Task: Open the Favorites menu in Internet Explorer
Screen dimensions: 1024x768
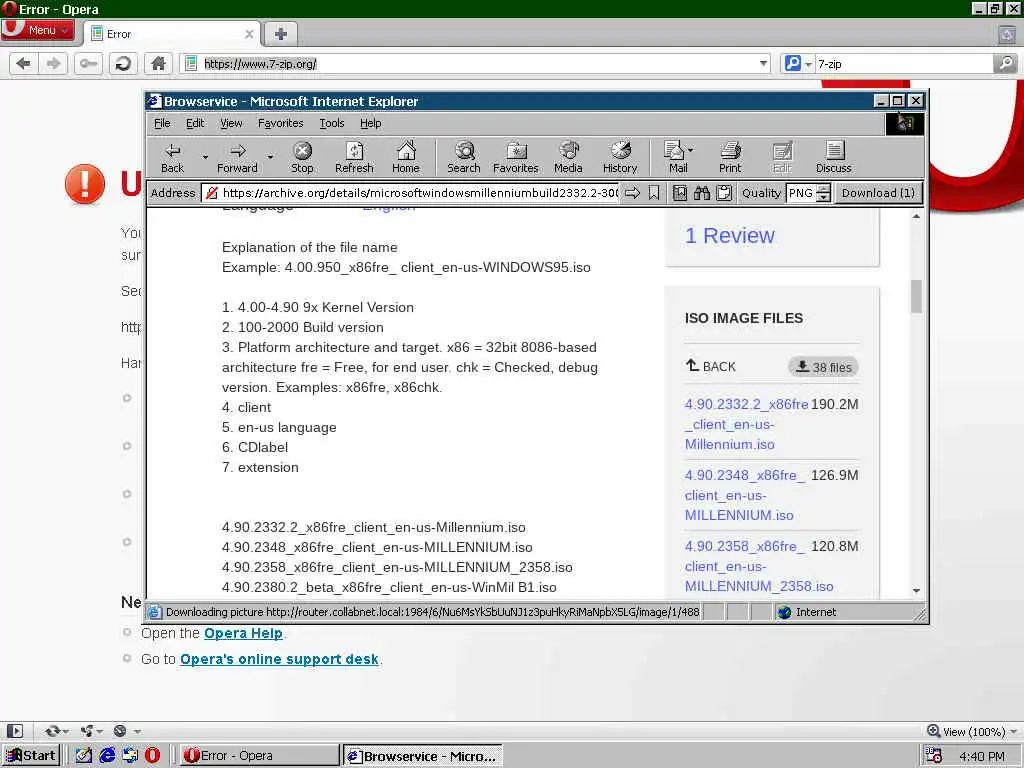Action: pyautogui.click(x=280, y=123)
